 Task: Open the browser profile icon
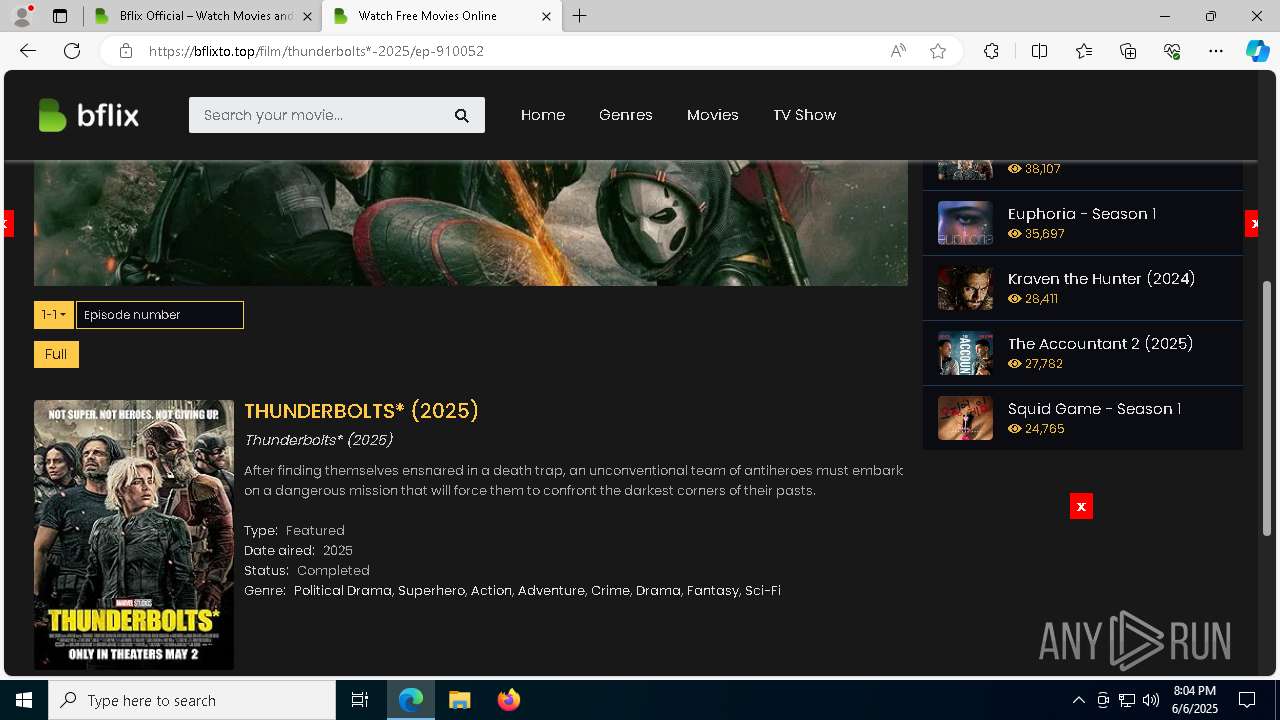click(22, 16)
